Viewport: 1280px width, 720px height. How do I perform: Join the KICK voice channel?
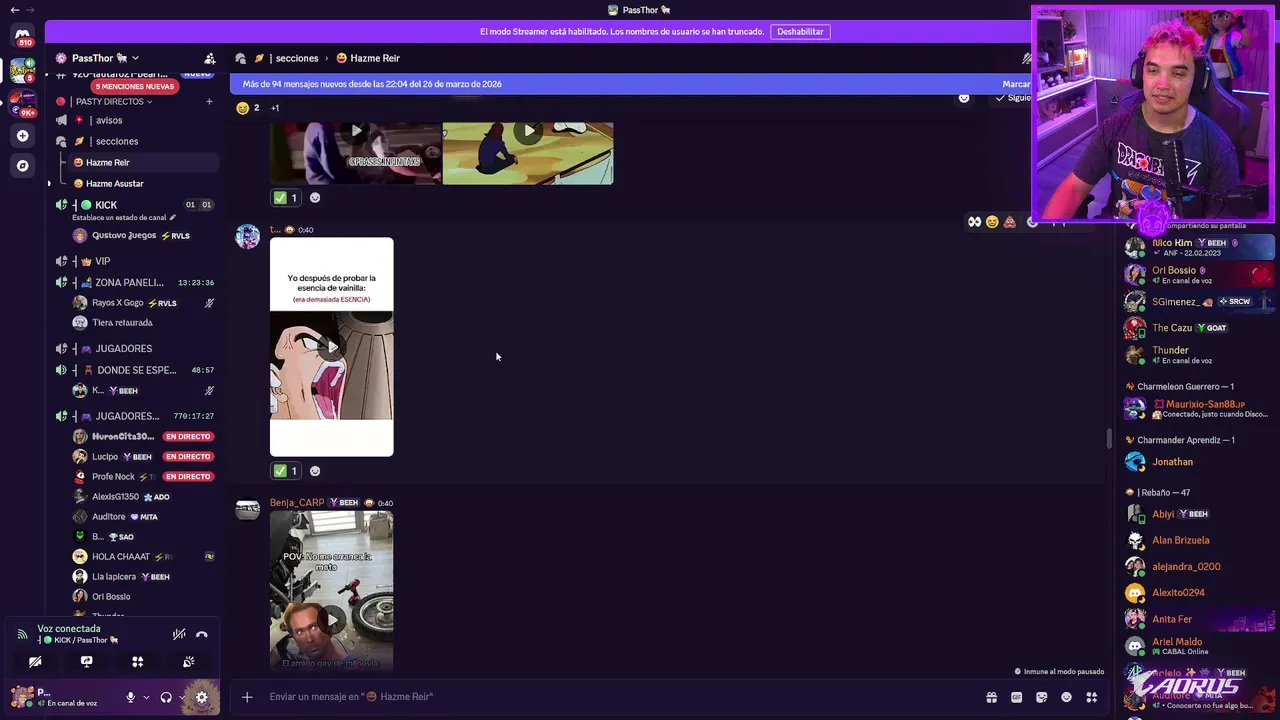(105, 205)
